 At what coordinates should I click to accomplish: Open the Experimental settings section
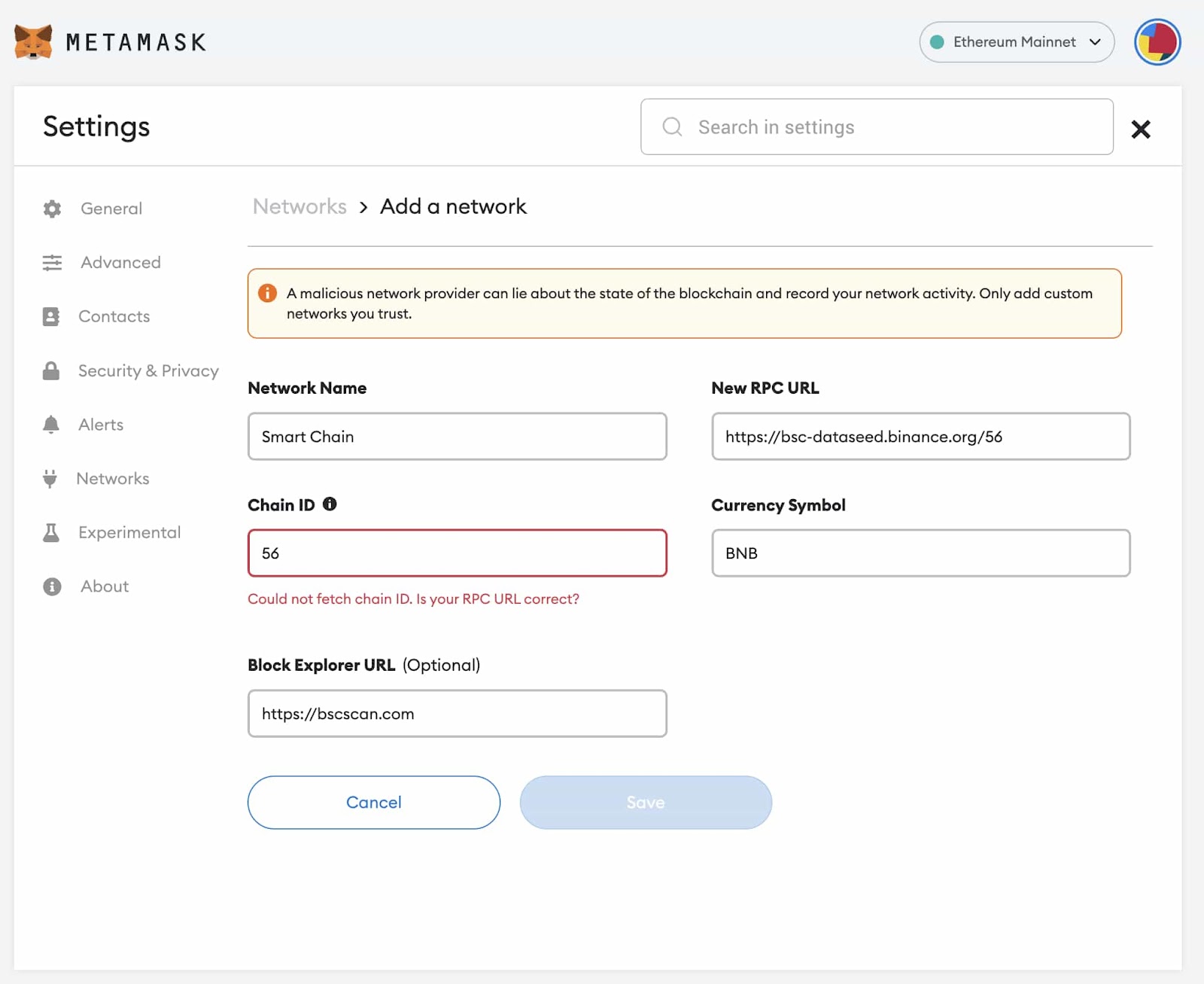click(x=129, y=533)
